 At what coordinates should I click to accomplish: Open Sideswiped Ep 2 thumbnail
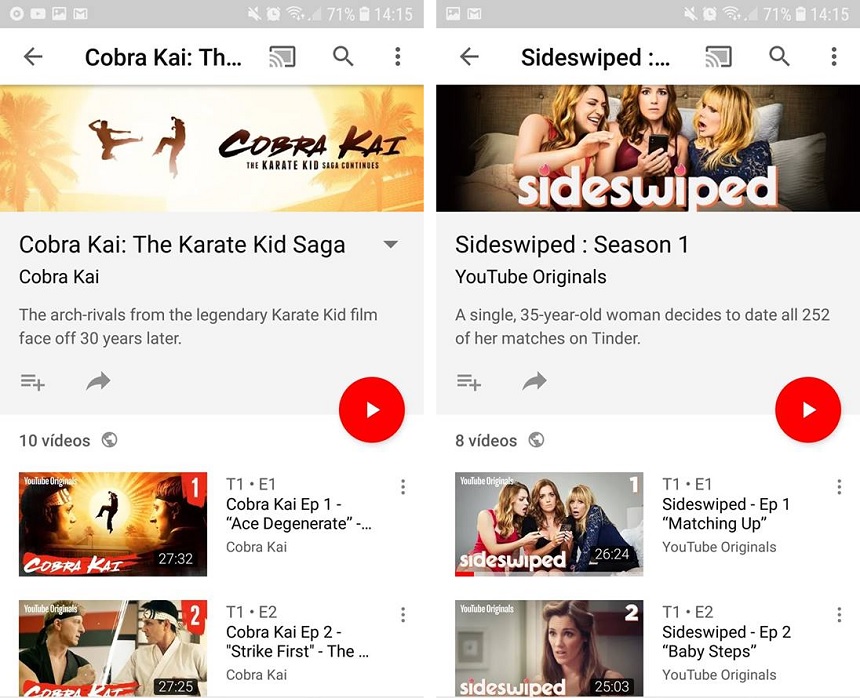549,648
